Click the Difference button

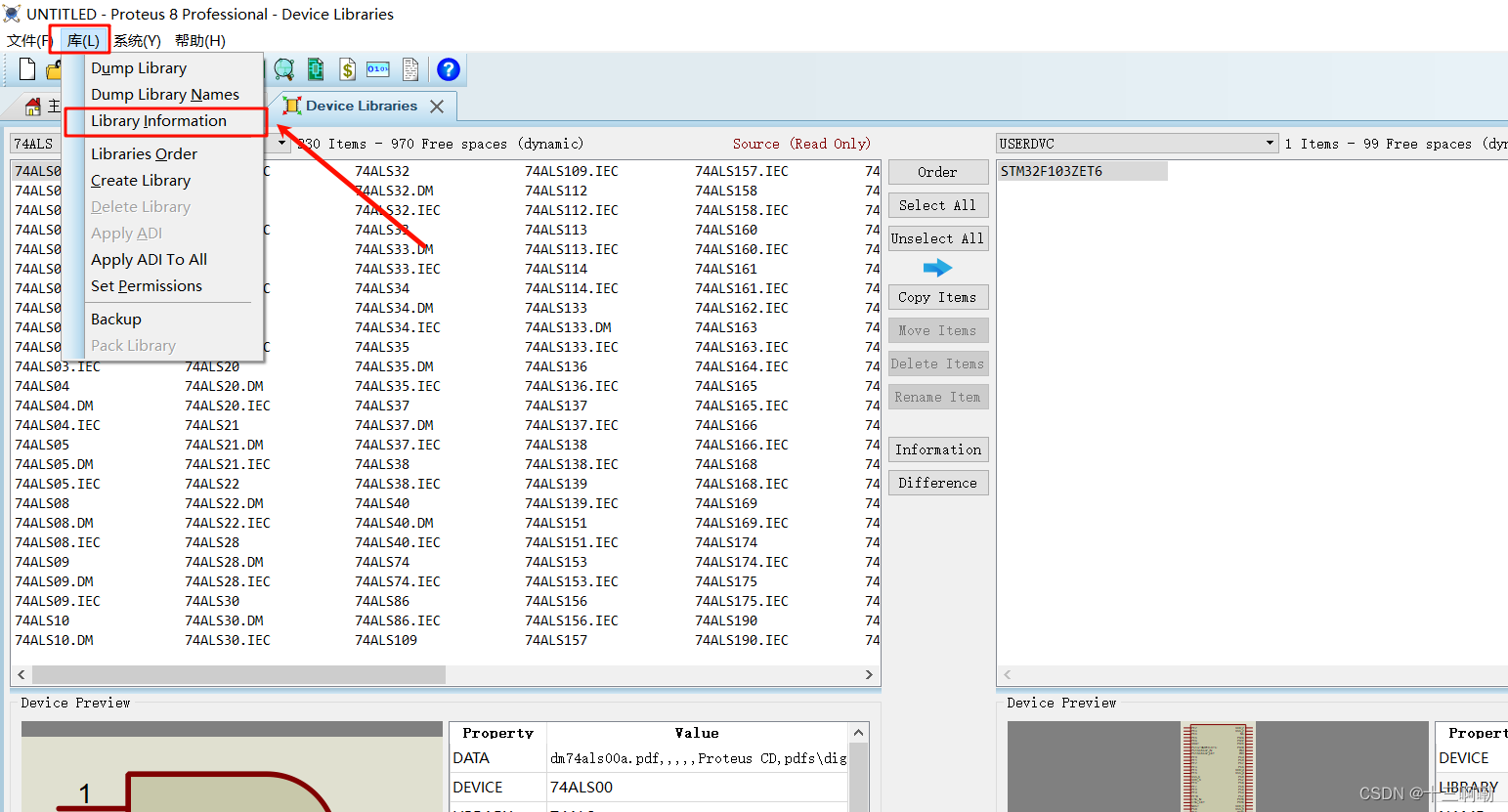pos(937,483)
